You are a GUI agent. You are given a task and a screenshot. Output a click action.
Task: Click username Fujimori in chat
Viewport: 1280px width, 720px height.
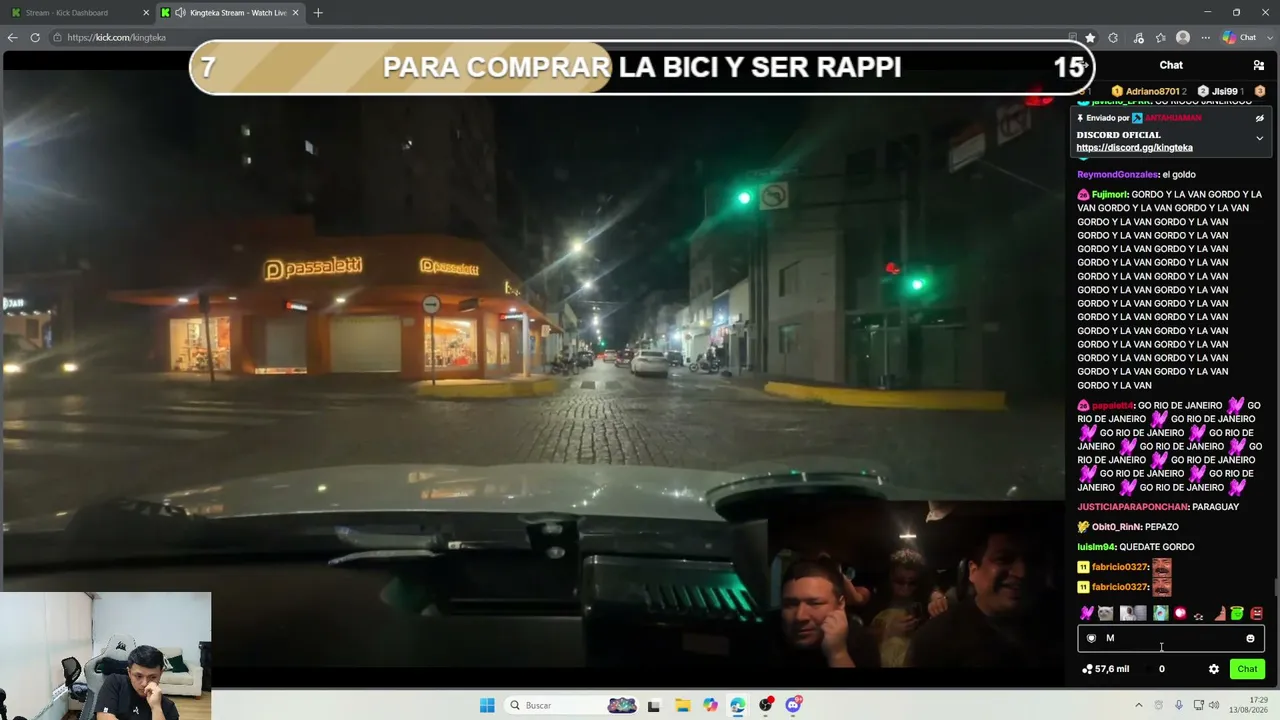[x=1110, y=195]
